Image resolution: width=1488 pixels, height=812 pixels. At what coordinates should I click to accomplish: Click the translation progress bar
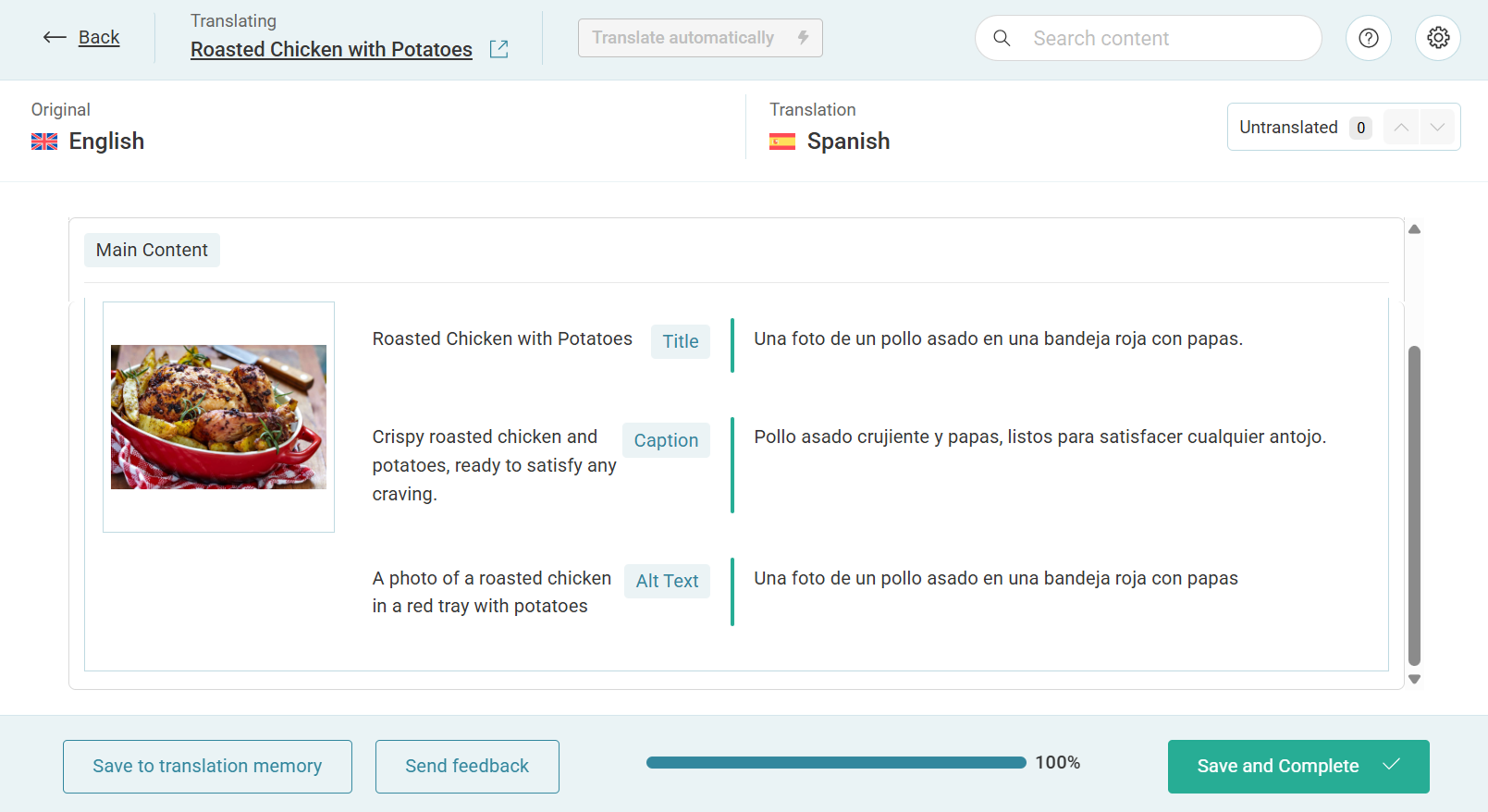pos(836,763)
